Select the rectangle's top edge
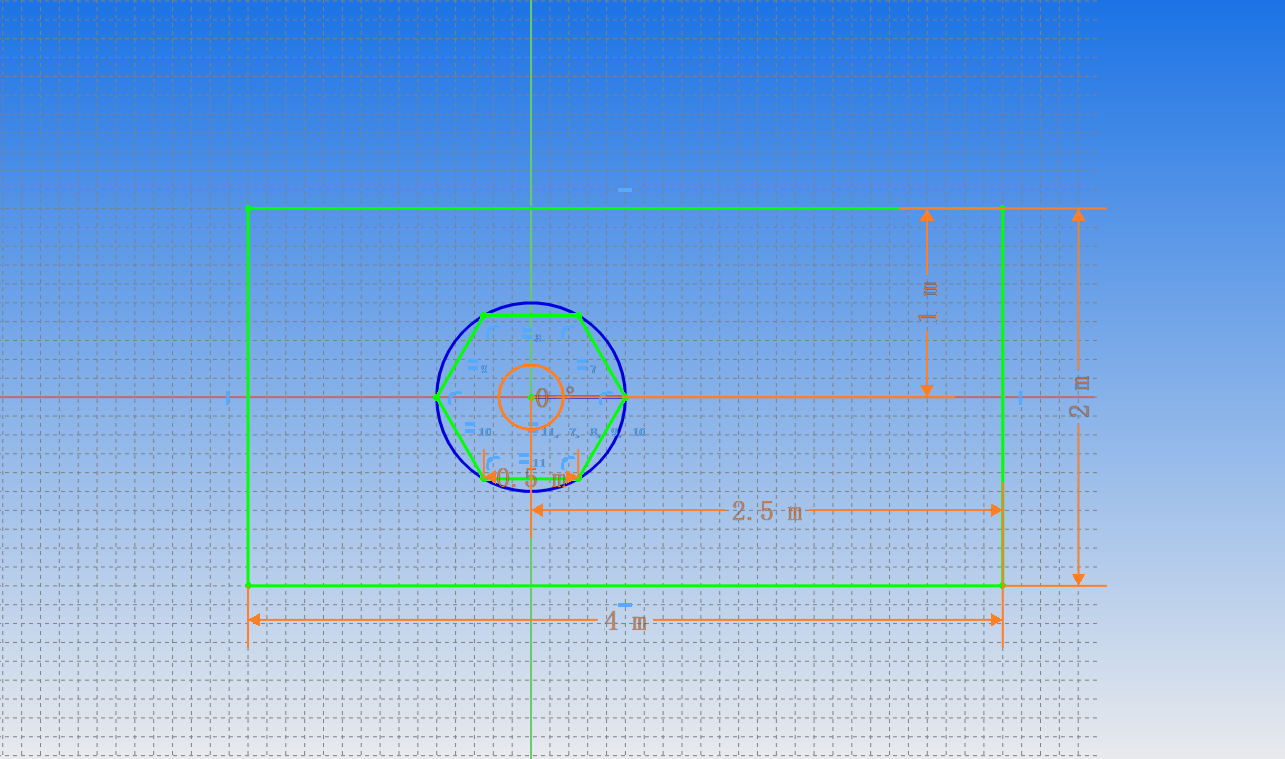This screenshot has width=1285, height=759. tap(625, 208)
